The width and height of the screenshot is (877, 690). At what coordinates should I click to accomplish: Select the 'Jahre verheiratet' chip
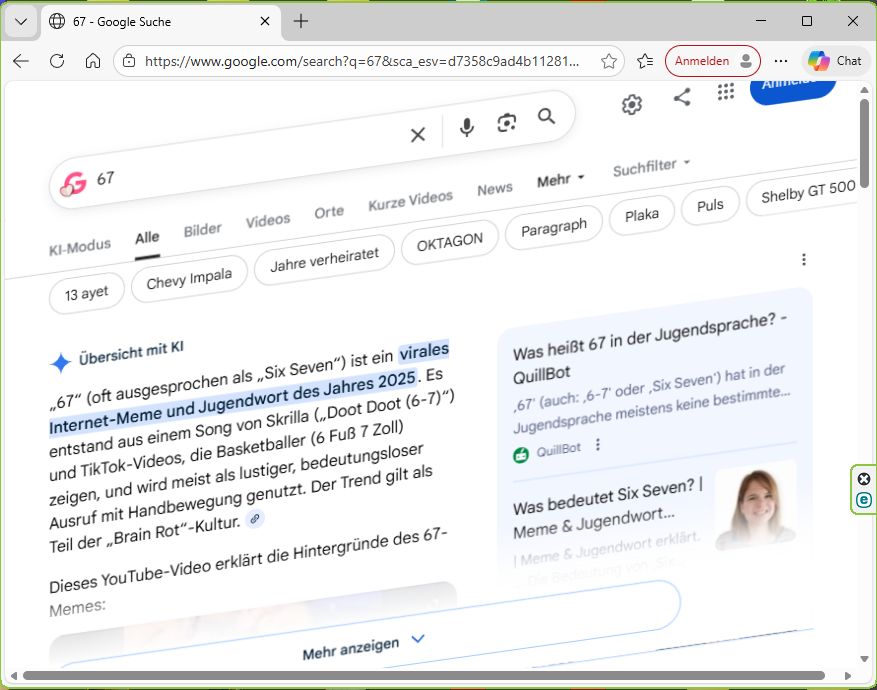[x=324, y=260]
